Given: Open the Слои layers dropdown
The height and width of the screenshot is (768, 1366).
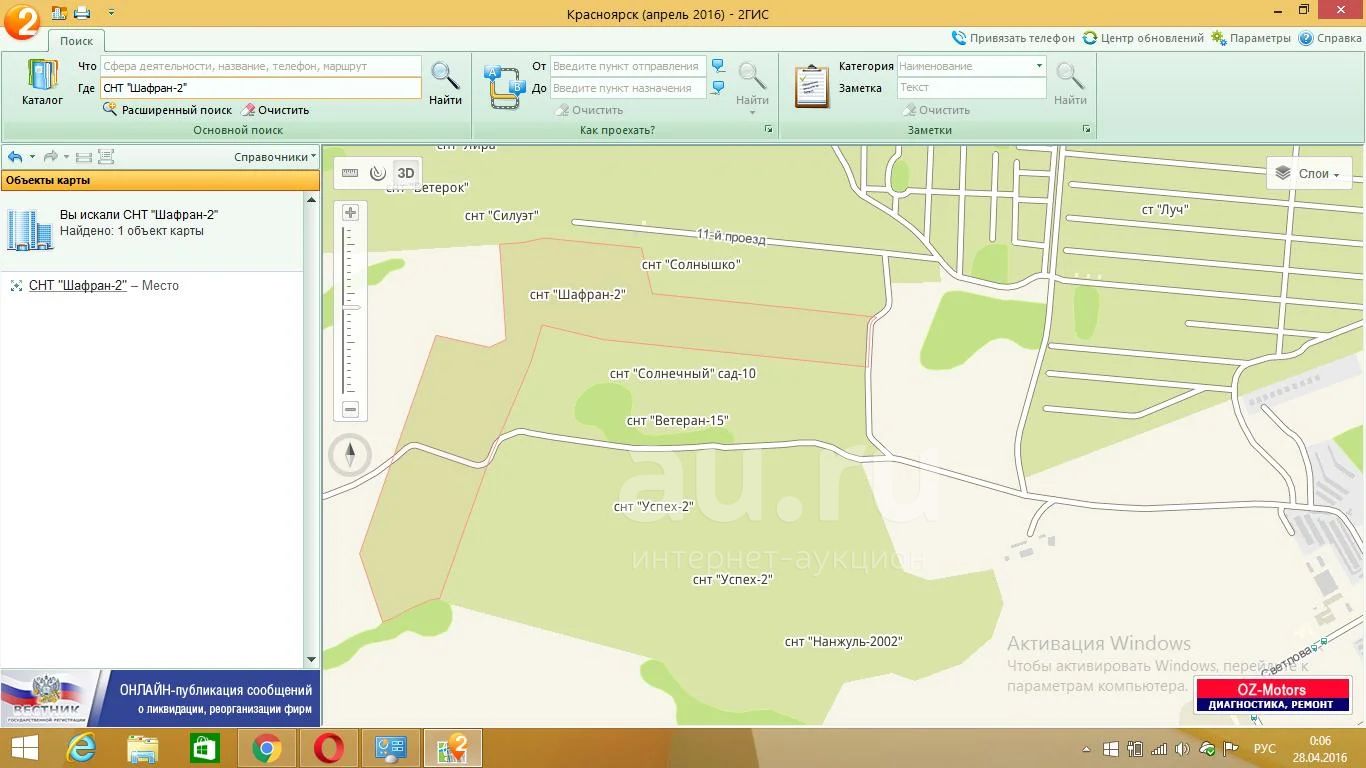Looking at the screenshot, I should coord(1309,173).
